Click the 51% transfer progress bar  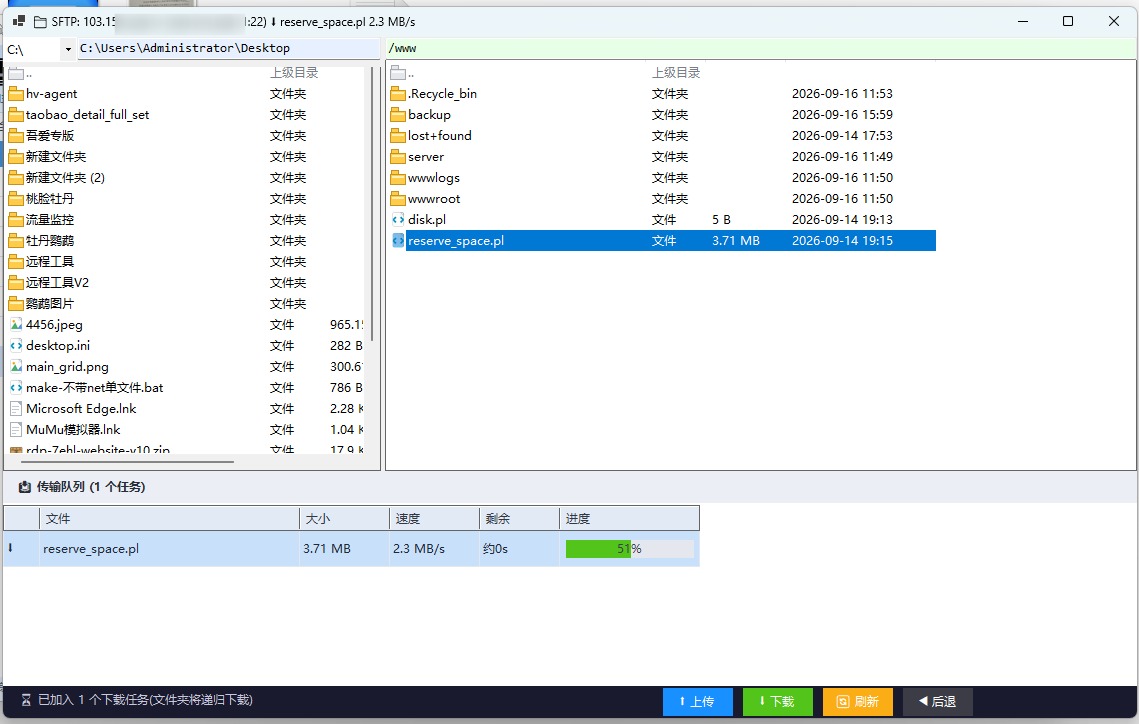(629, 549)
